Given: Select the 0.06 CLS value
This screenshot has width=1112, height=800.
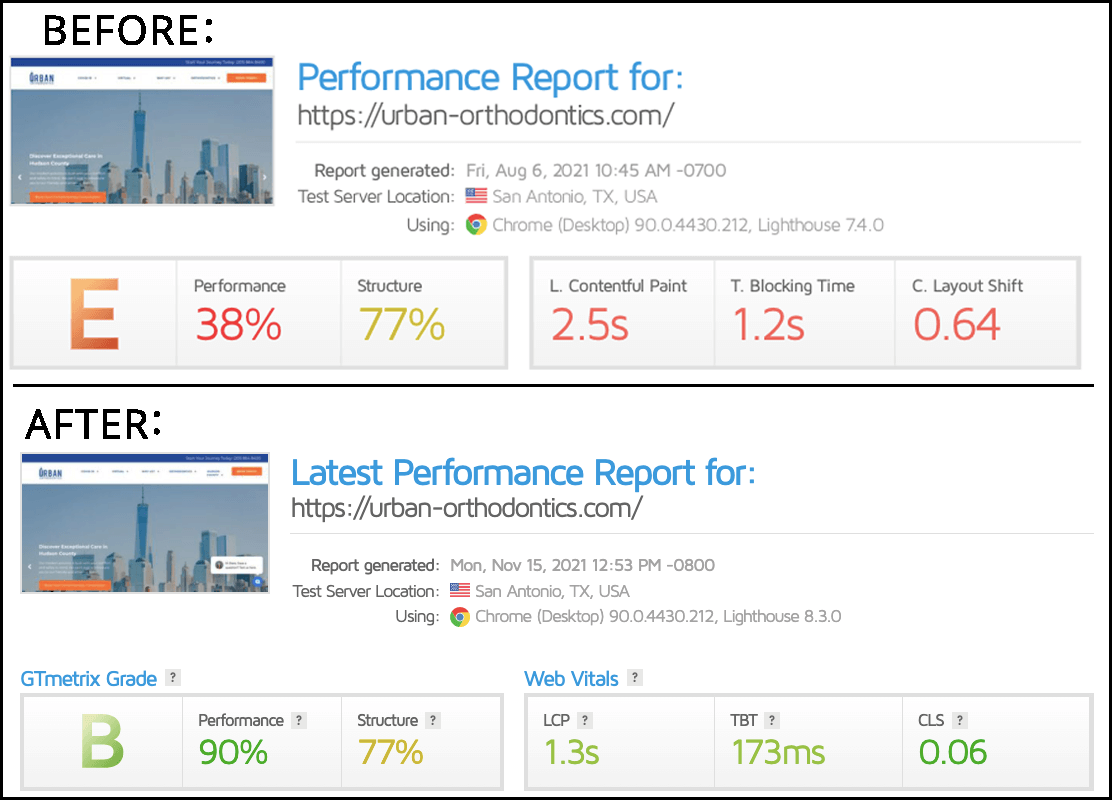Looking at the screenshot, I should point(952,752).
